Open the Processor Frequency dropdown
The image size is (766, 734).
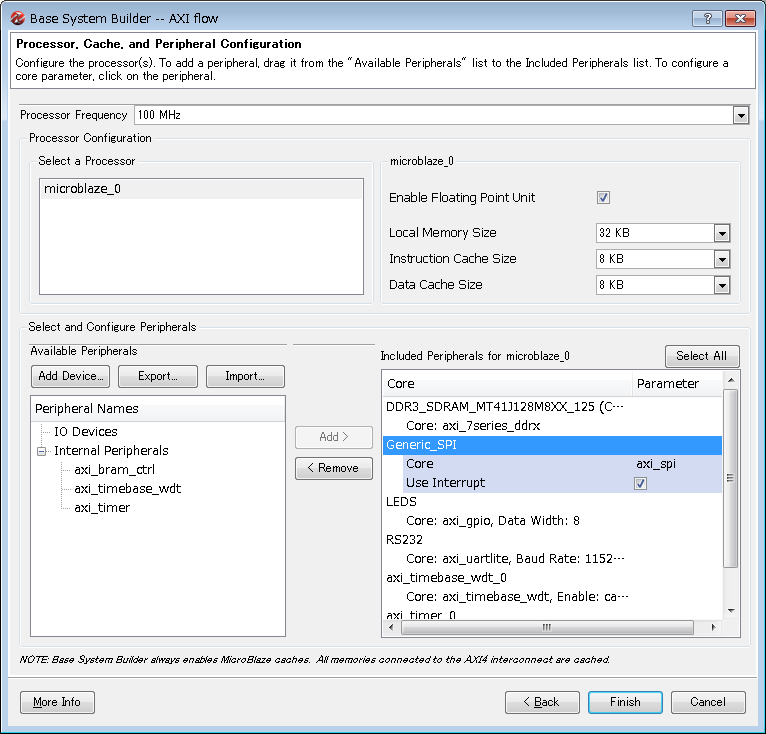point(740,115)
